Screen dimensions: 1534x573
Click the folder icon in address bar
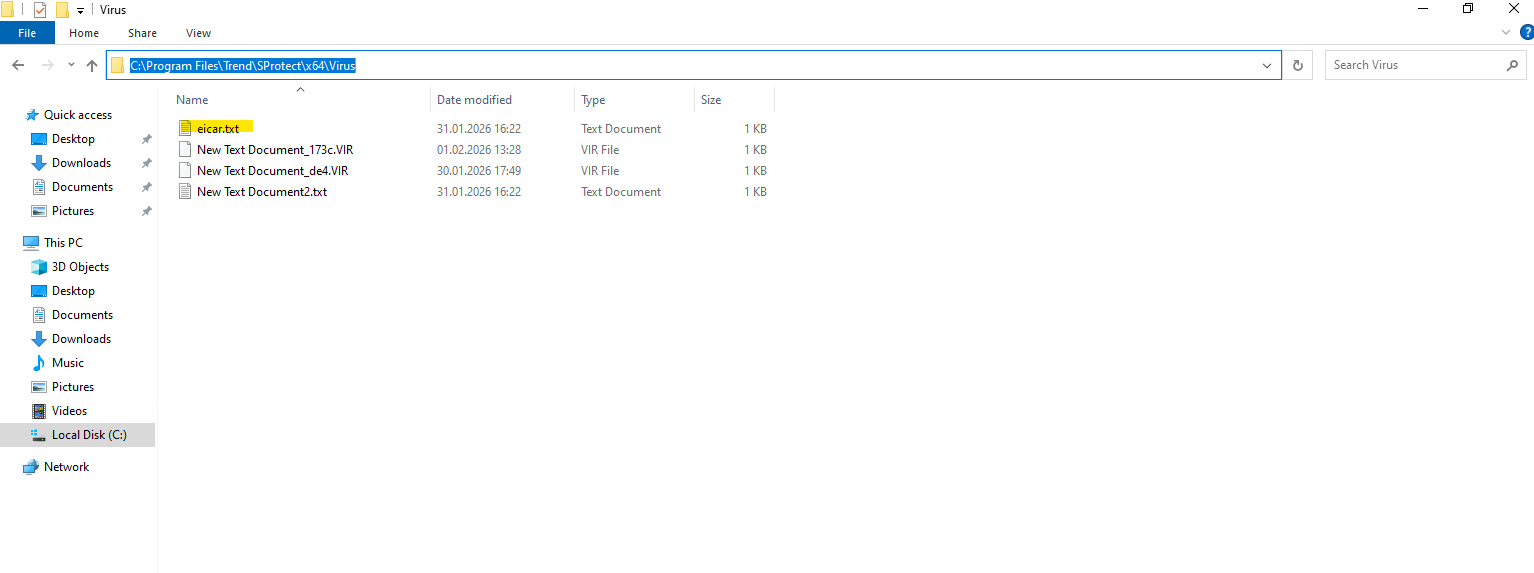118,65
